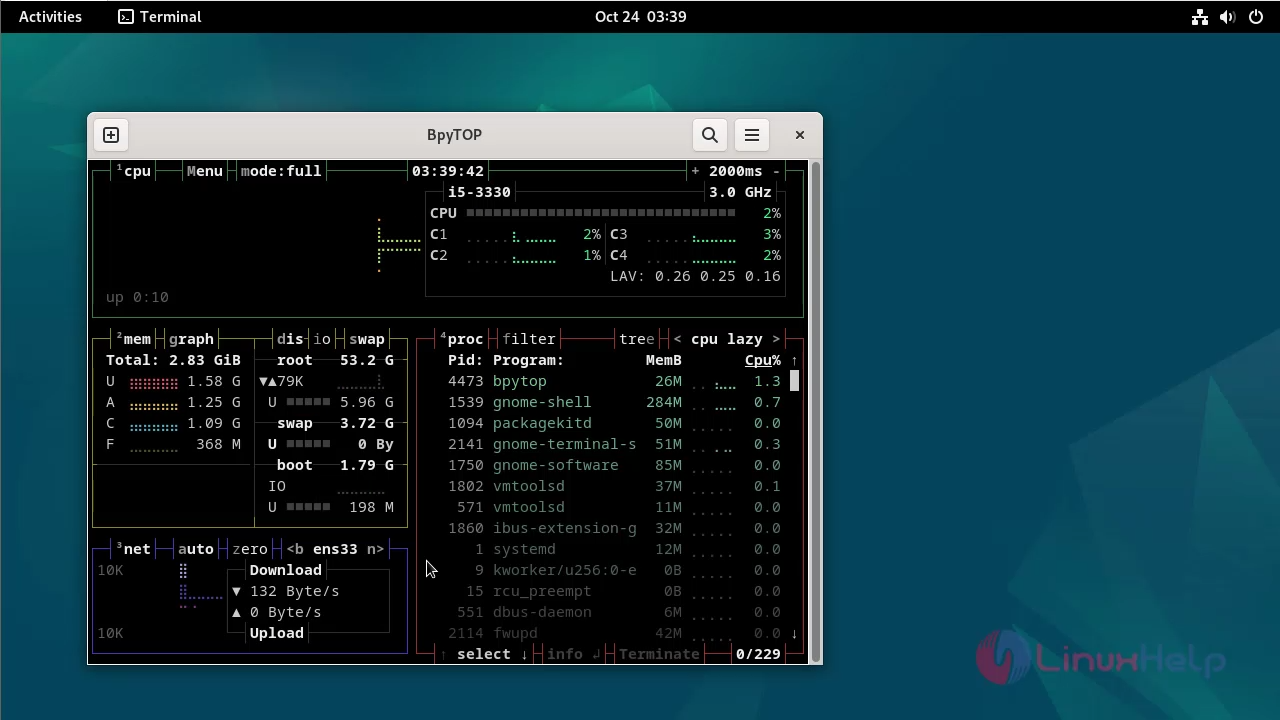The height and width of the screenshot is (720, 1280).
Task: Toggle net auto scaling
Action: (x=195, y=549)
